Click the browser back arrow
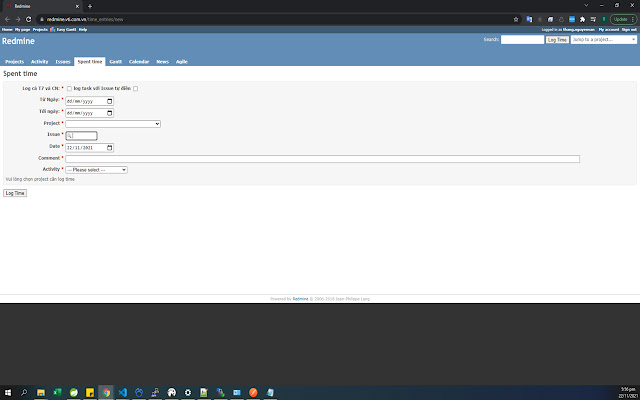Screen dimensions: 640x400 click(x=7, y=19)
